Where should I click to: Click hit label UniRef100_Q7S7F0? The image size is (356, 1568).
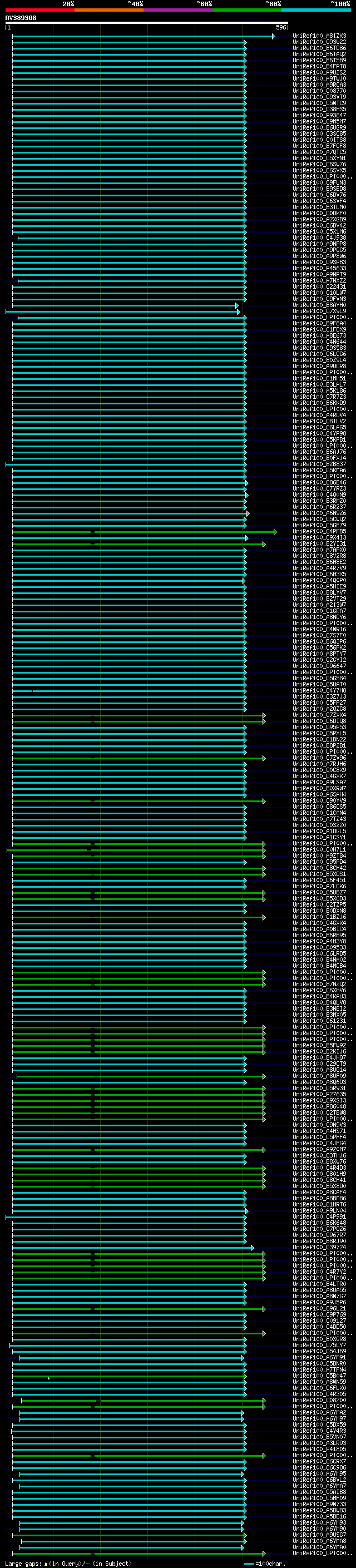[319, 635]
